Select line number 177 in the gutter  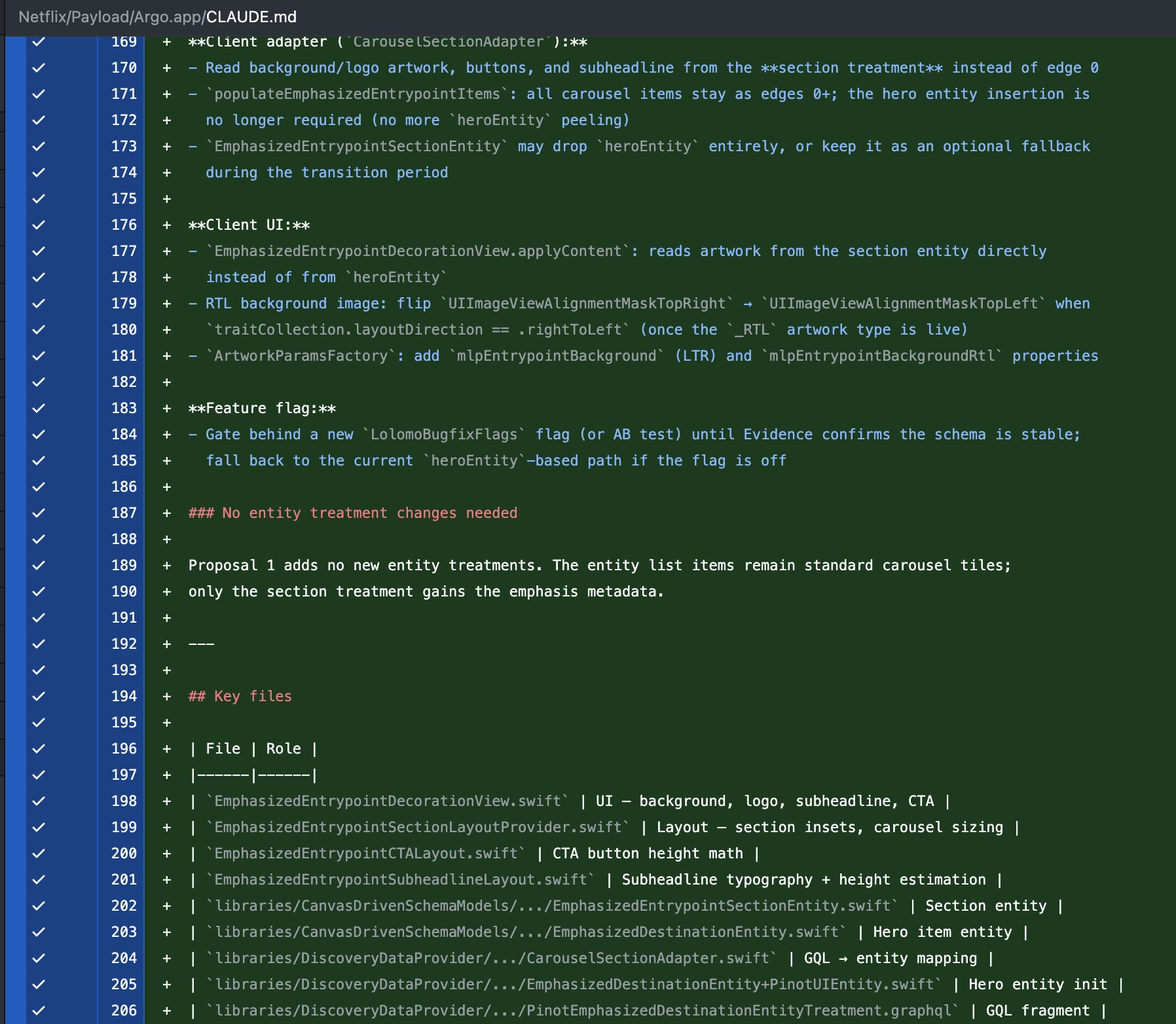coord(124,251)
